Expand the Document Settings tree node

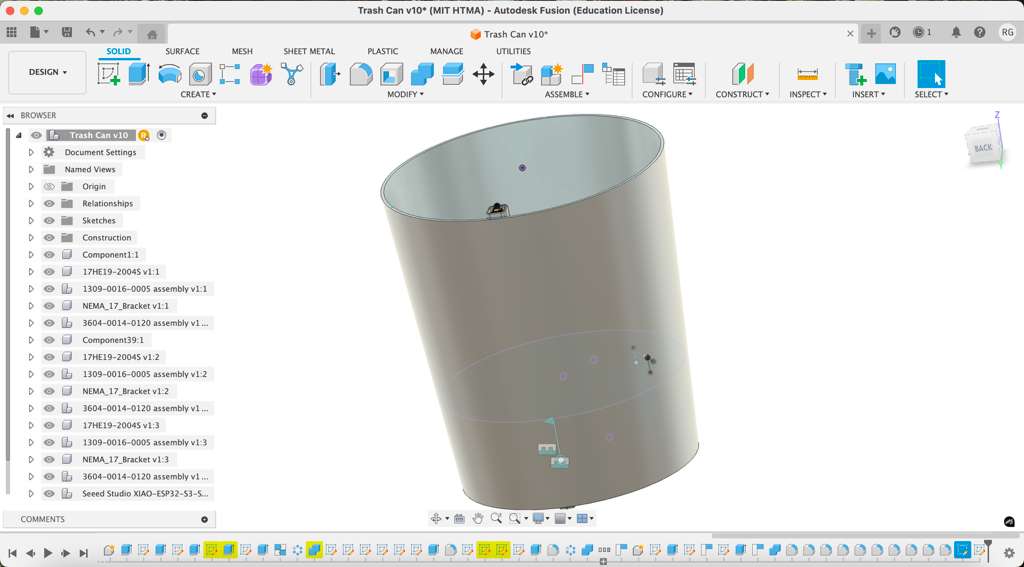click(31, 153)
